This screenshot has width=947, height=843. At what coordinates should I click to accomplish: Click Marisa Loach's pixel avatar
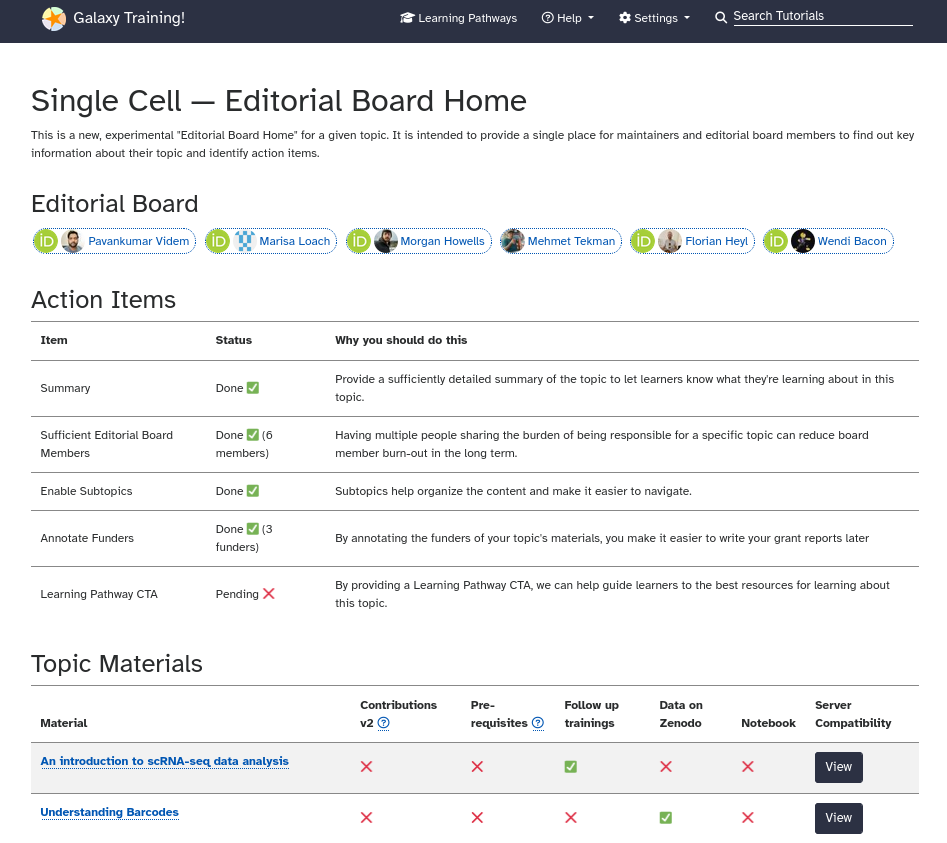pyautogui.click(x=245, y=242)
